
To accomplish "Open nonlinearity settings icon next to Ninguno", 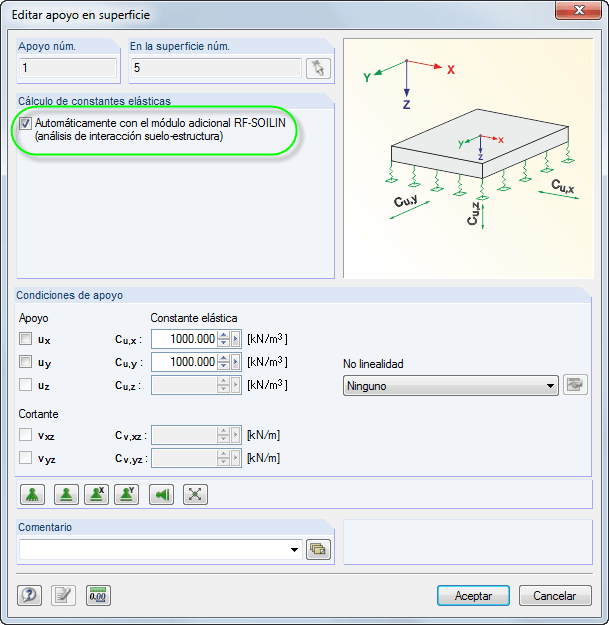I will 575,385.
